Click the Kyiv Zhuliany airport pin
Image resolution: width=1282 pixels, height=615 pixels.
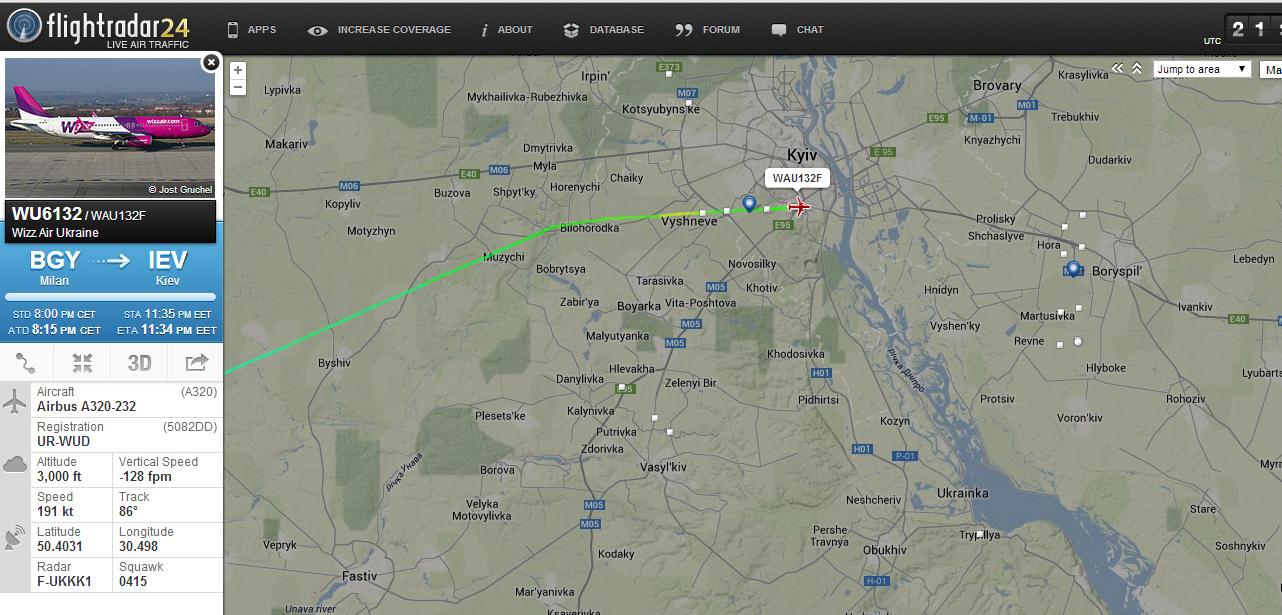[749, 204]
